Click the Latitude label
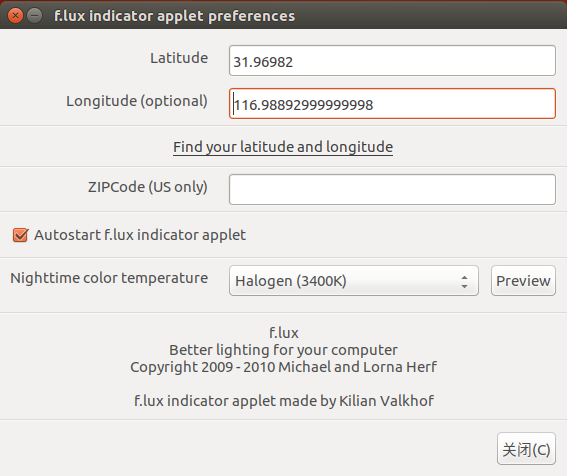 (x=179, y=58)
